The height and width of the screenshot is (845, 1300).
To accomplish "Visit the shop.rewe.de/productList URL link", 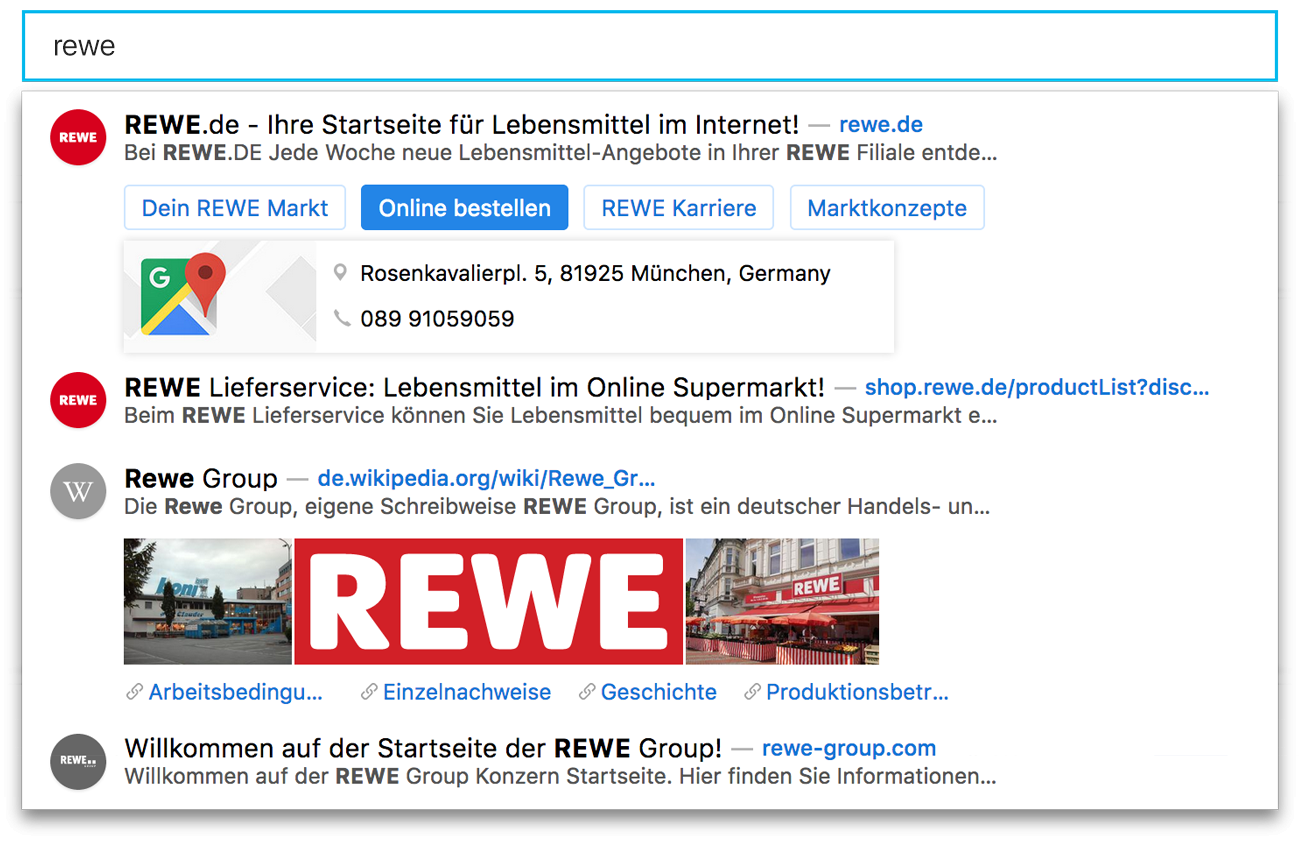I will click(x=1037, y=388).
